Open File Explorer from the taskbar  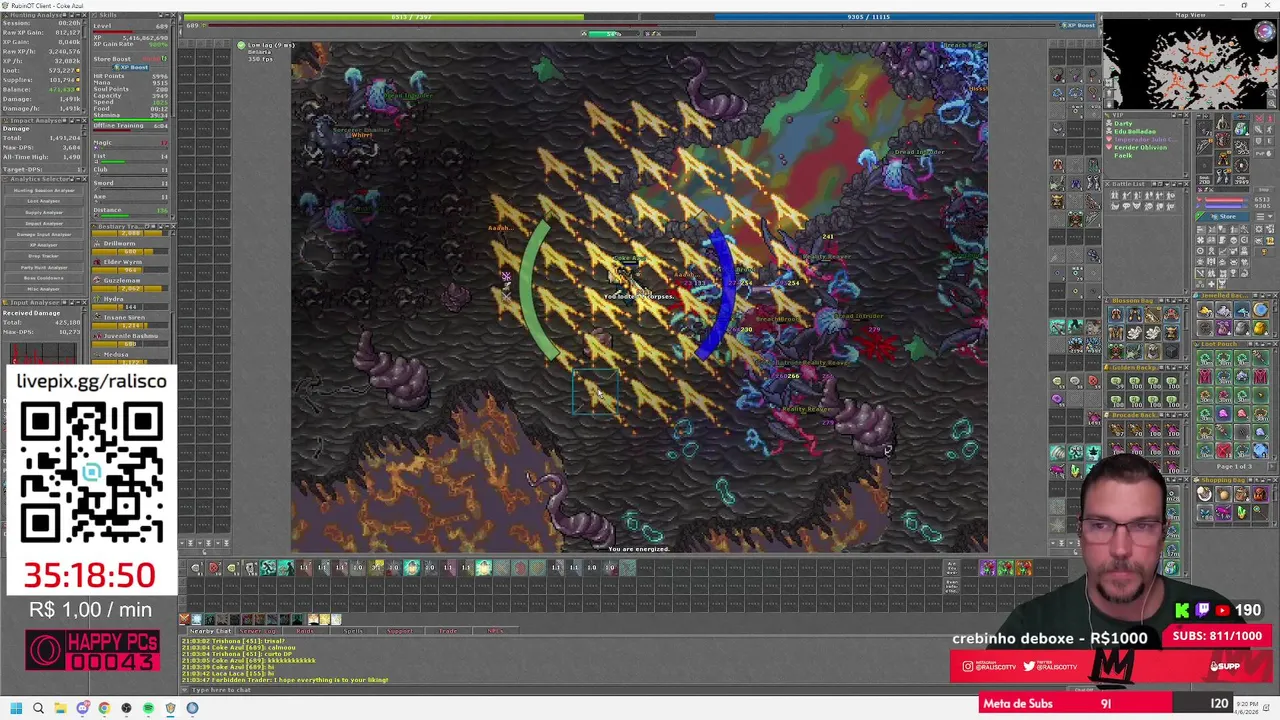coord(60,708)
